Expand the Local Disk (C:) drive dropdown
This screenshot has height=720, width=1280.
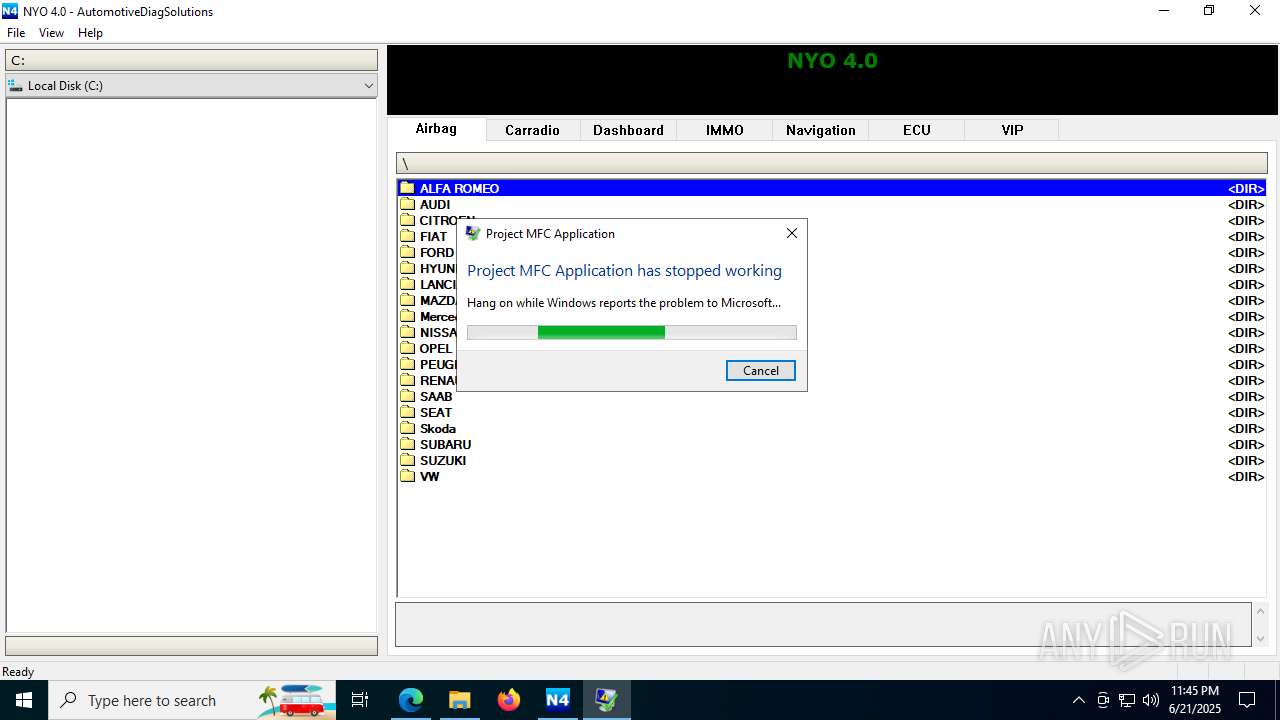[x=369, y=86]
